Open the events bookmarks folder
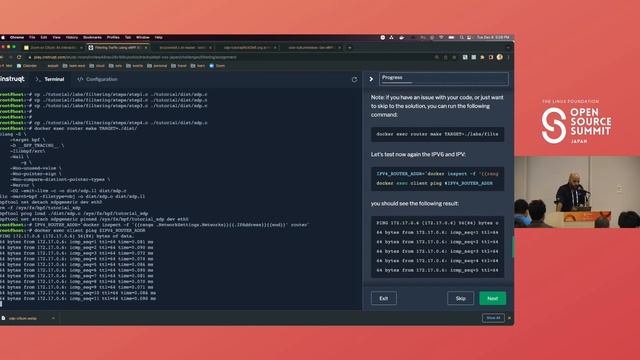This screenshot has height=360, width=640. pyautogui.click(x=134, y=66)
